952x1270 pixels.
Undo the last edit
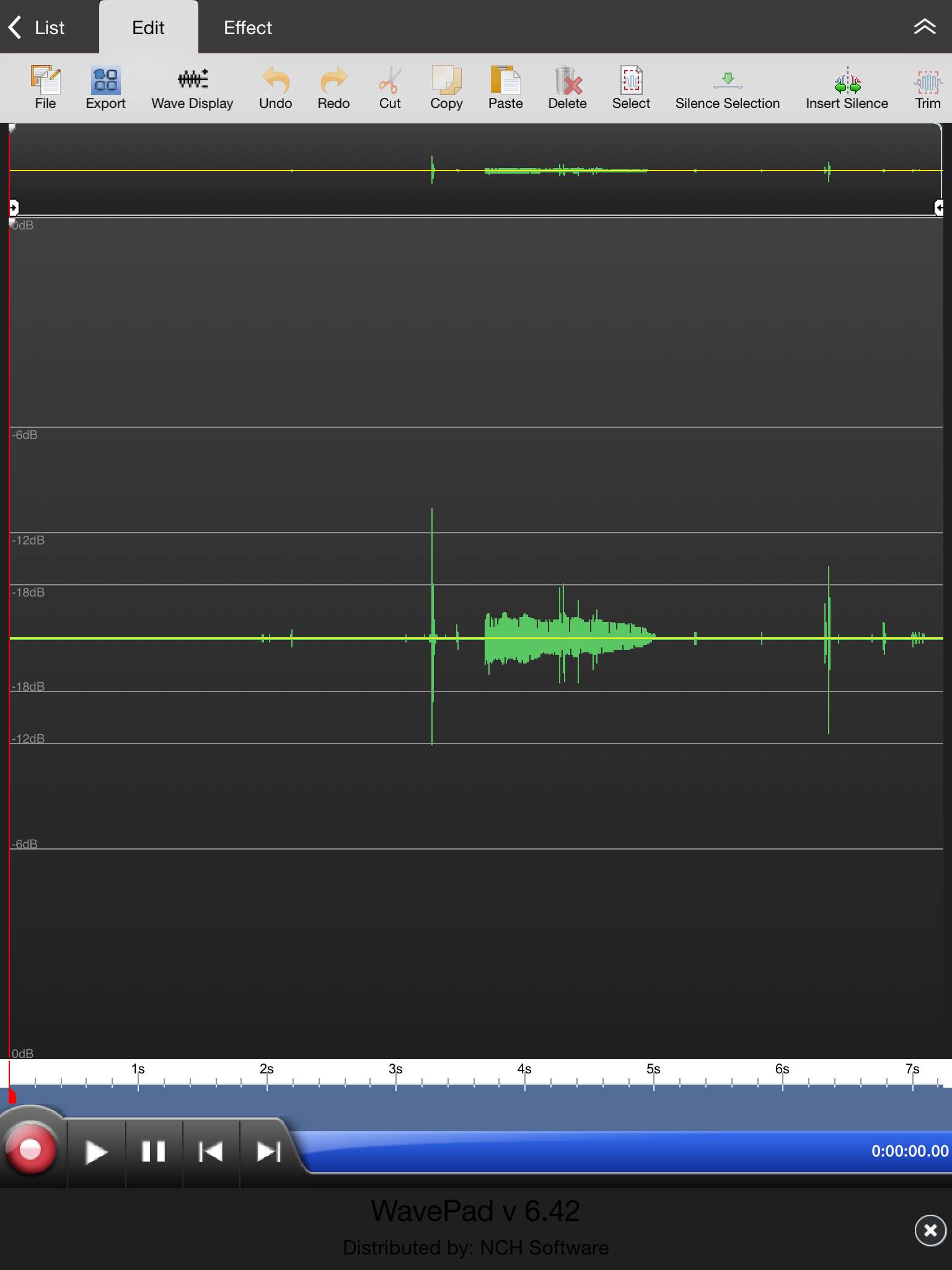[275, 87]
